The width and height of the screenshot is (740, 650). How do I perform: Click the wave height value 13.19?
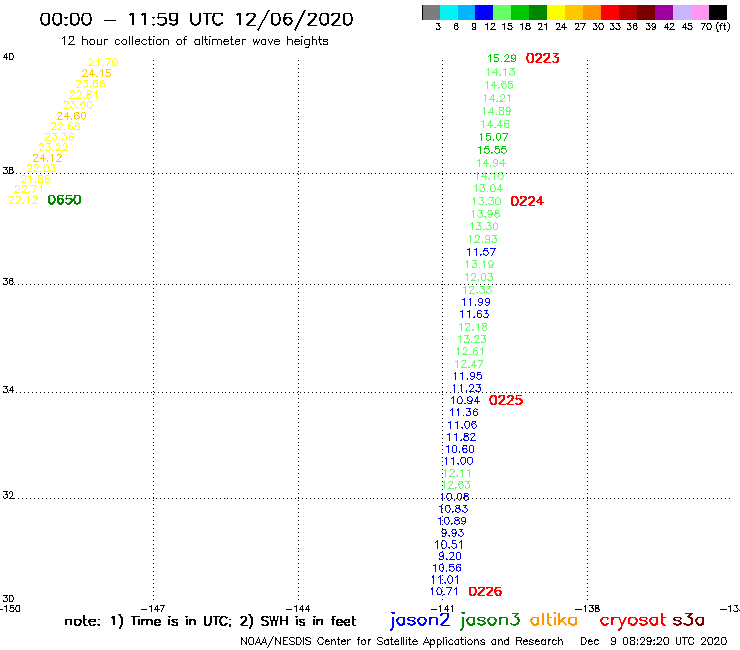(x=480, y=265)
